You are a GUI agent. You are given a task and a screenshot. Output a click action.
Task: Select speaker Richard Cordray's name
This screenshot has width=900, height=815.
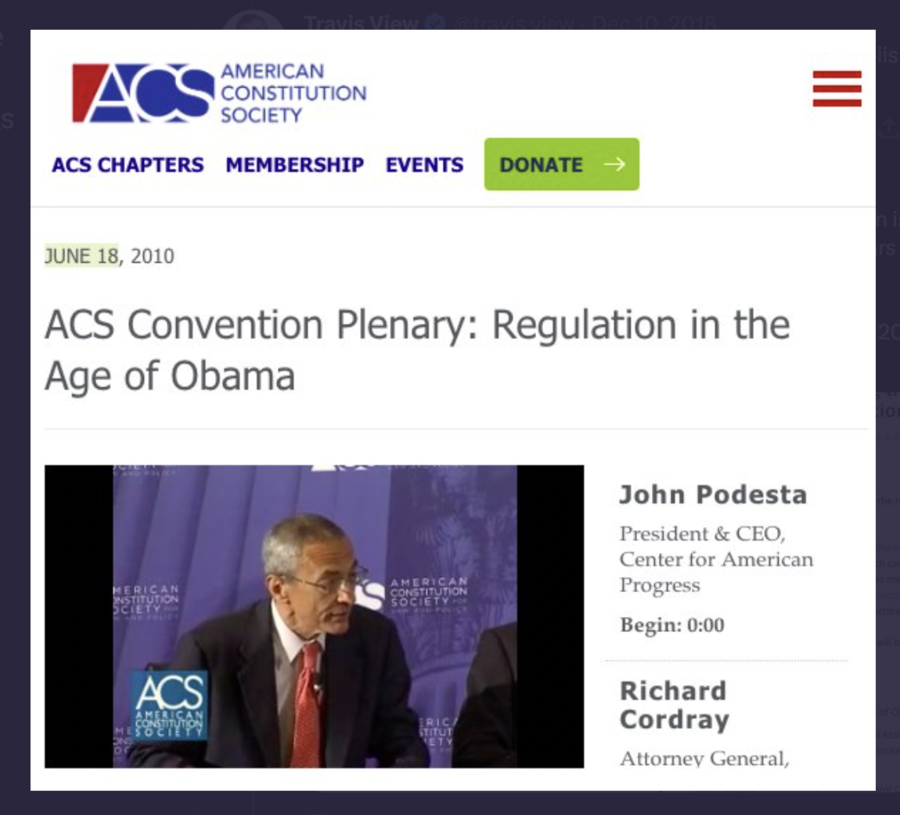pos(674,705)
